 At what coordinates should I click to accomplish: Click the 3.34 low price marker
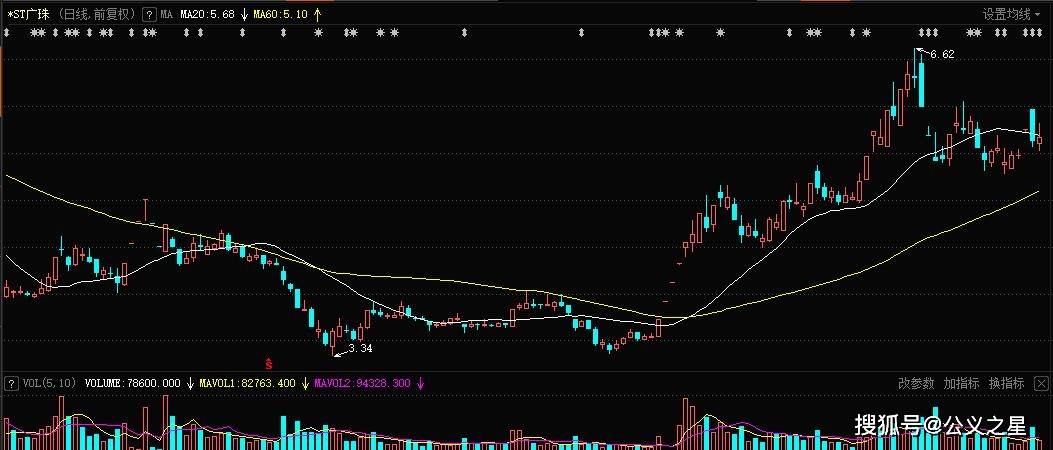click(359, 348)
